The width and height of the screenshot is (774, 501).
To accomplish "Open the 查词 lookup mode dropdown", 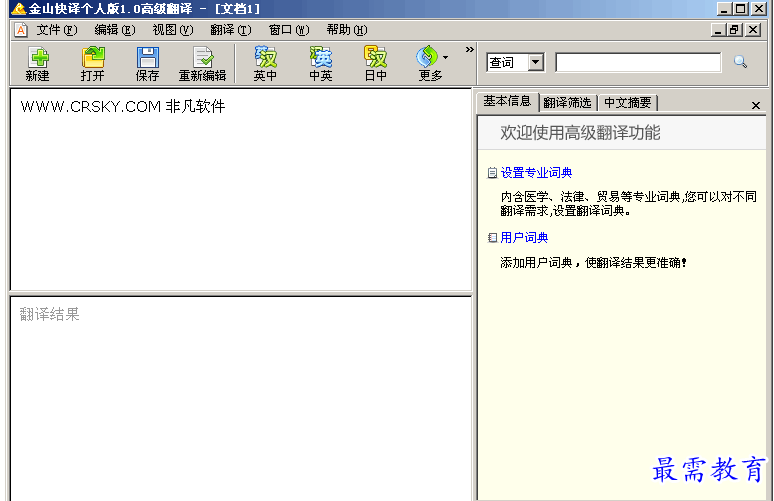I will 536,63.
